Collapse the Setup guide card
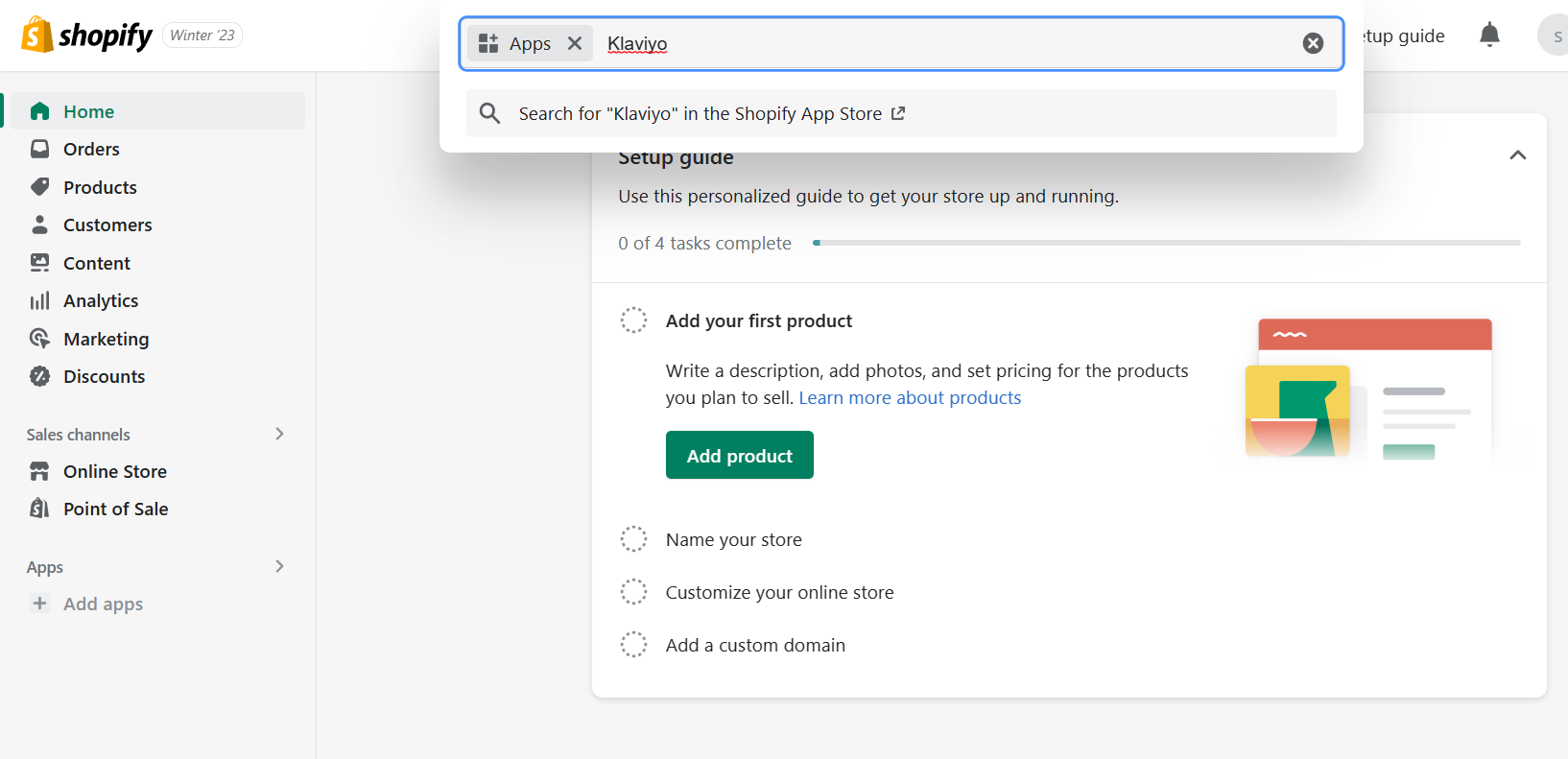1568x759 pixels. click(x=1517, y=155)
